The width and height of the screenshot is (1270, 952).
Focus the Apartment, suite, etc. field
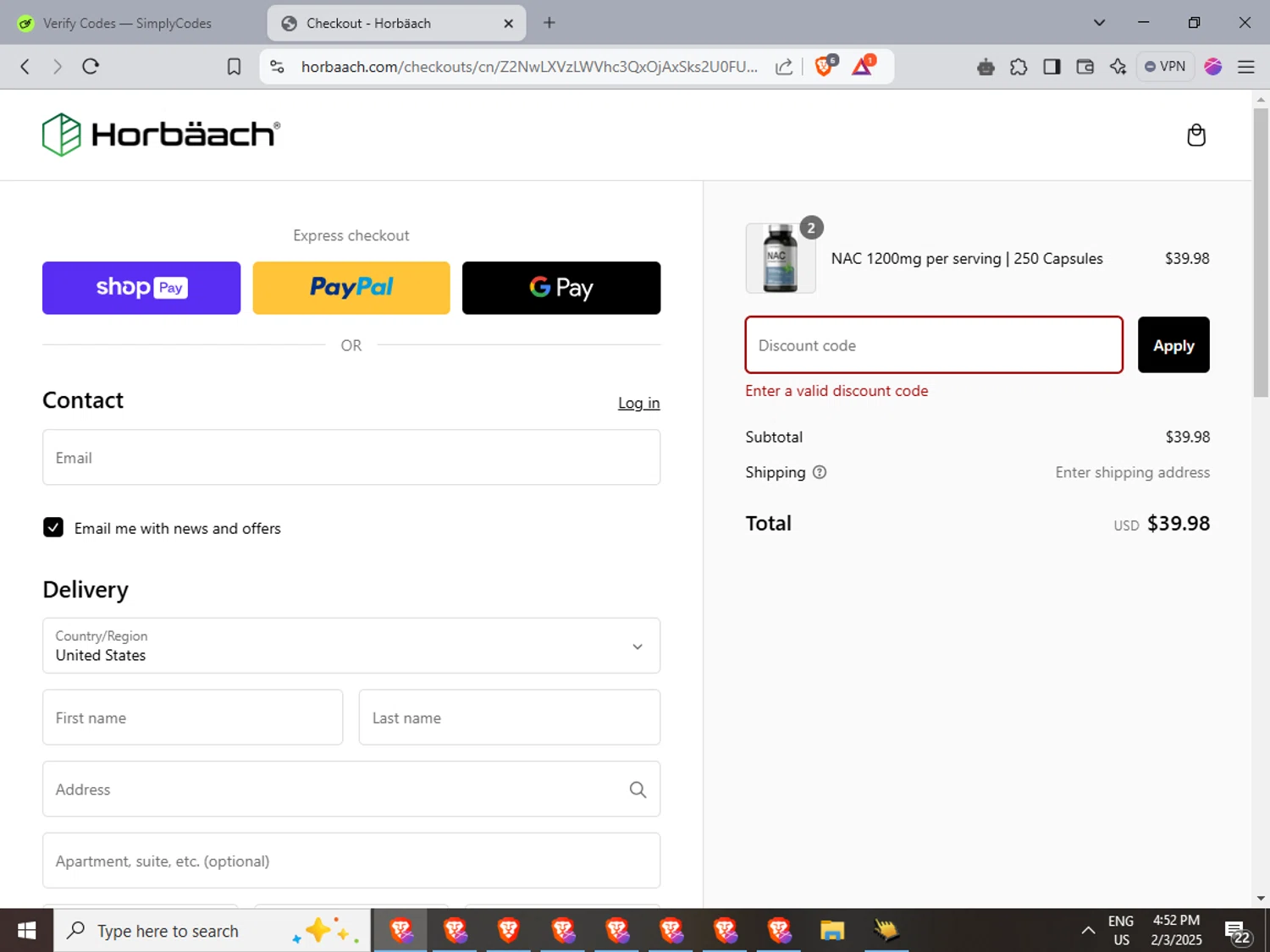351,861
